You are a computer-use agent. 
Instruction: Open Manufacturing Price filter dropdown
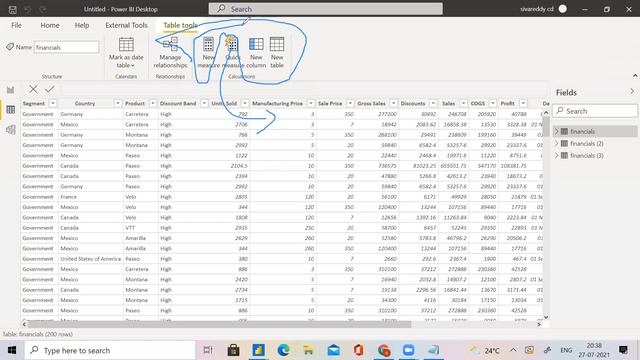pos(311,104)
